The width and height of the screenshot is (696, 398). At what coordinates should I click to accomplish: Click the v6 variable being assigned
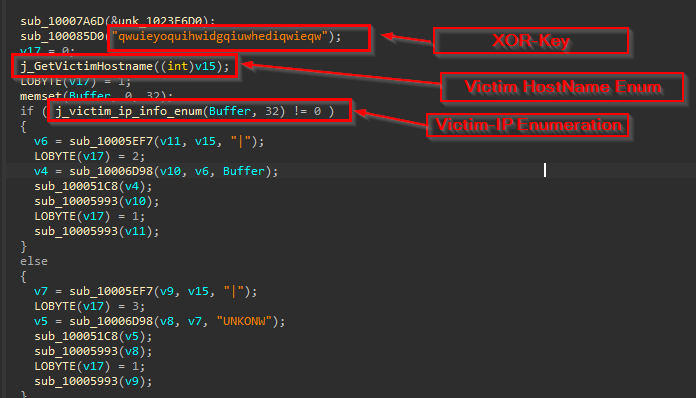[x=41, y=141]
